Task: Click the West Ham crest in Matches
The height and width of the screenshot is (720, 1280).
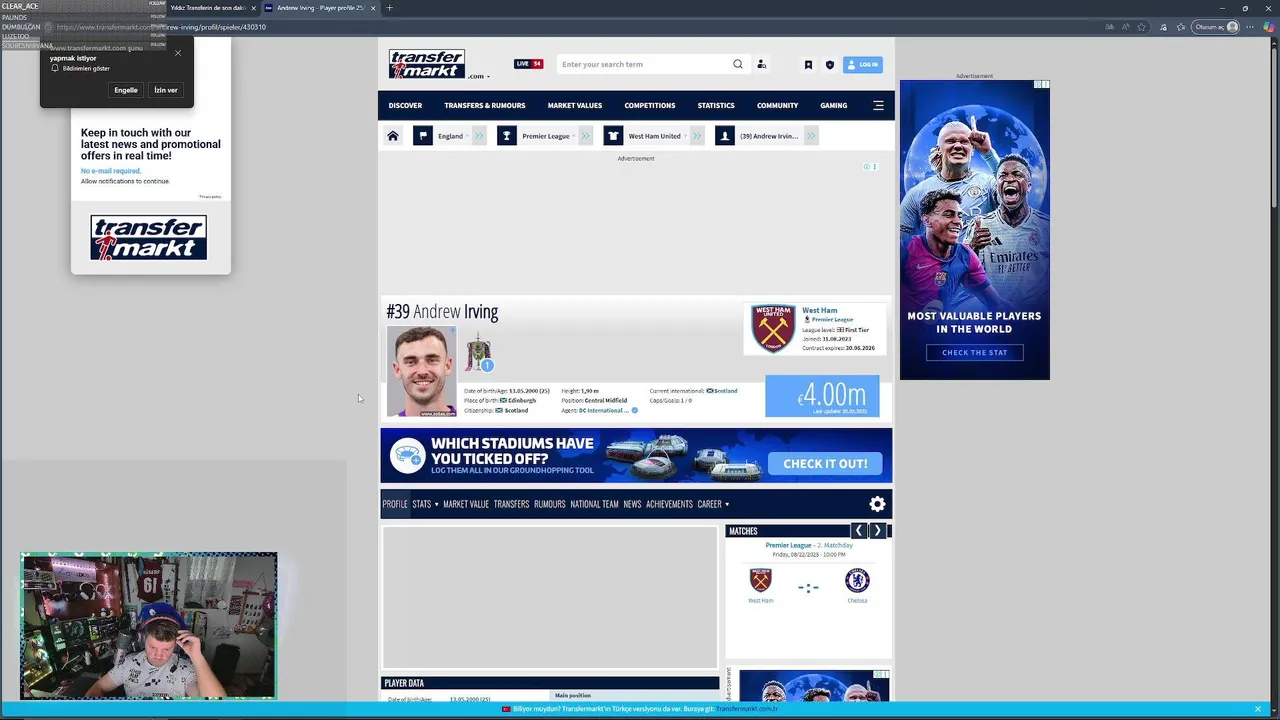Action: click(761, 580)
